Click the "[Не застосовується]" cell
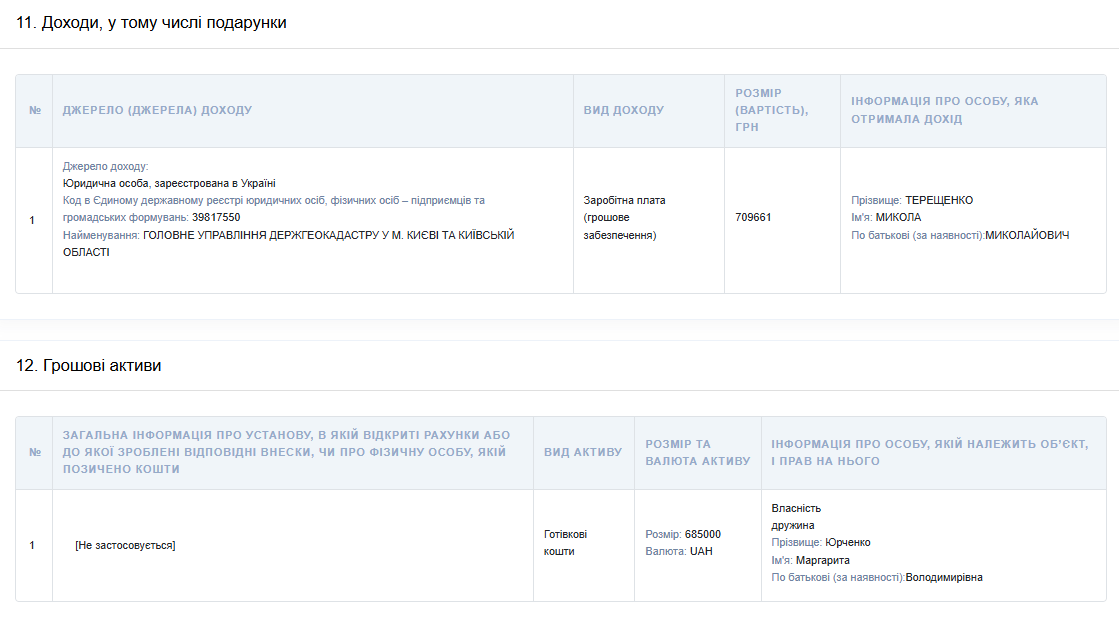 point(125,545)
